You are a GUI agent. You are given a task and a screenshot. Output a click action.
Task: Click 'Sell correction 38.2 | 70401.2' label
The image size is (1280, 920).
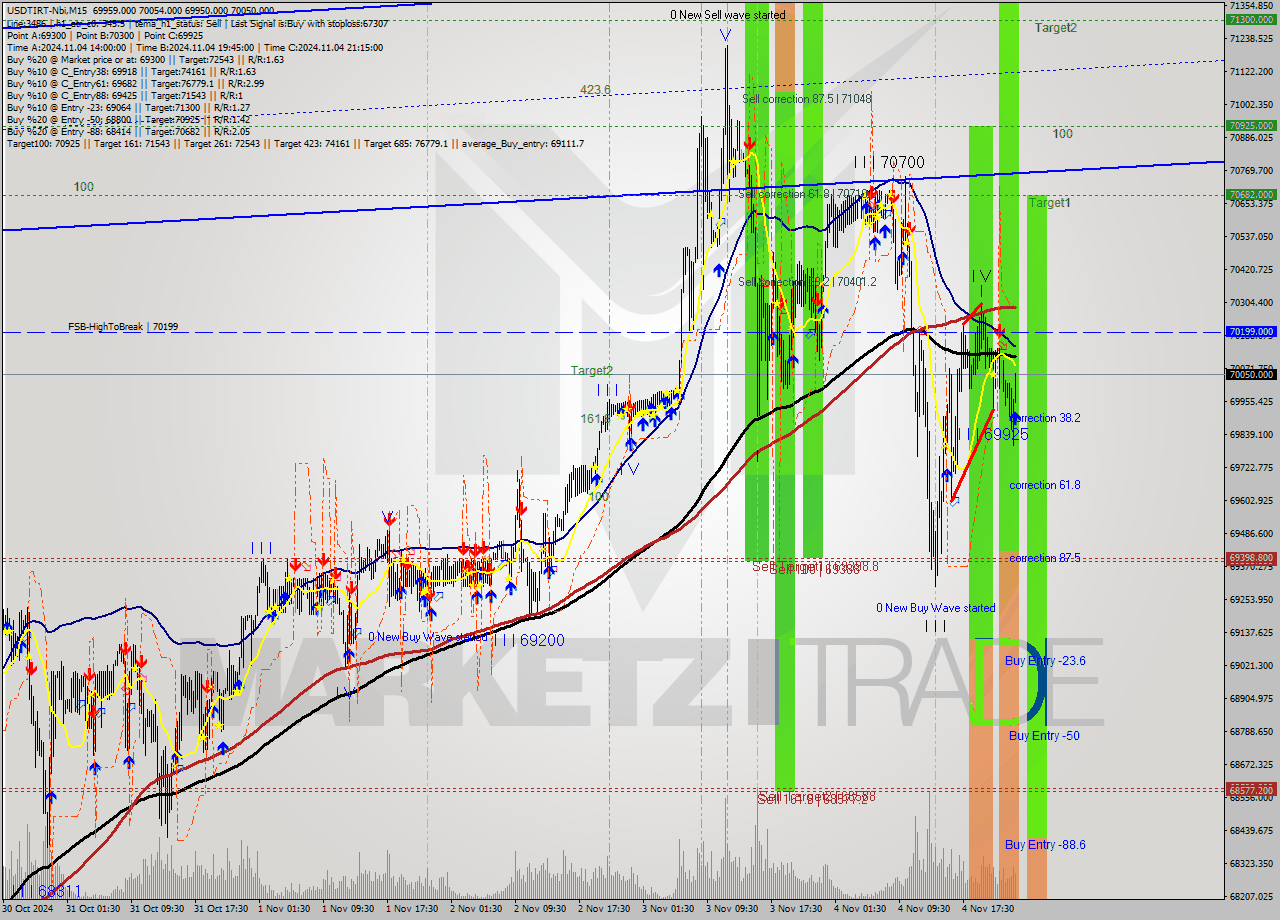click(x=807, y=282)
